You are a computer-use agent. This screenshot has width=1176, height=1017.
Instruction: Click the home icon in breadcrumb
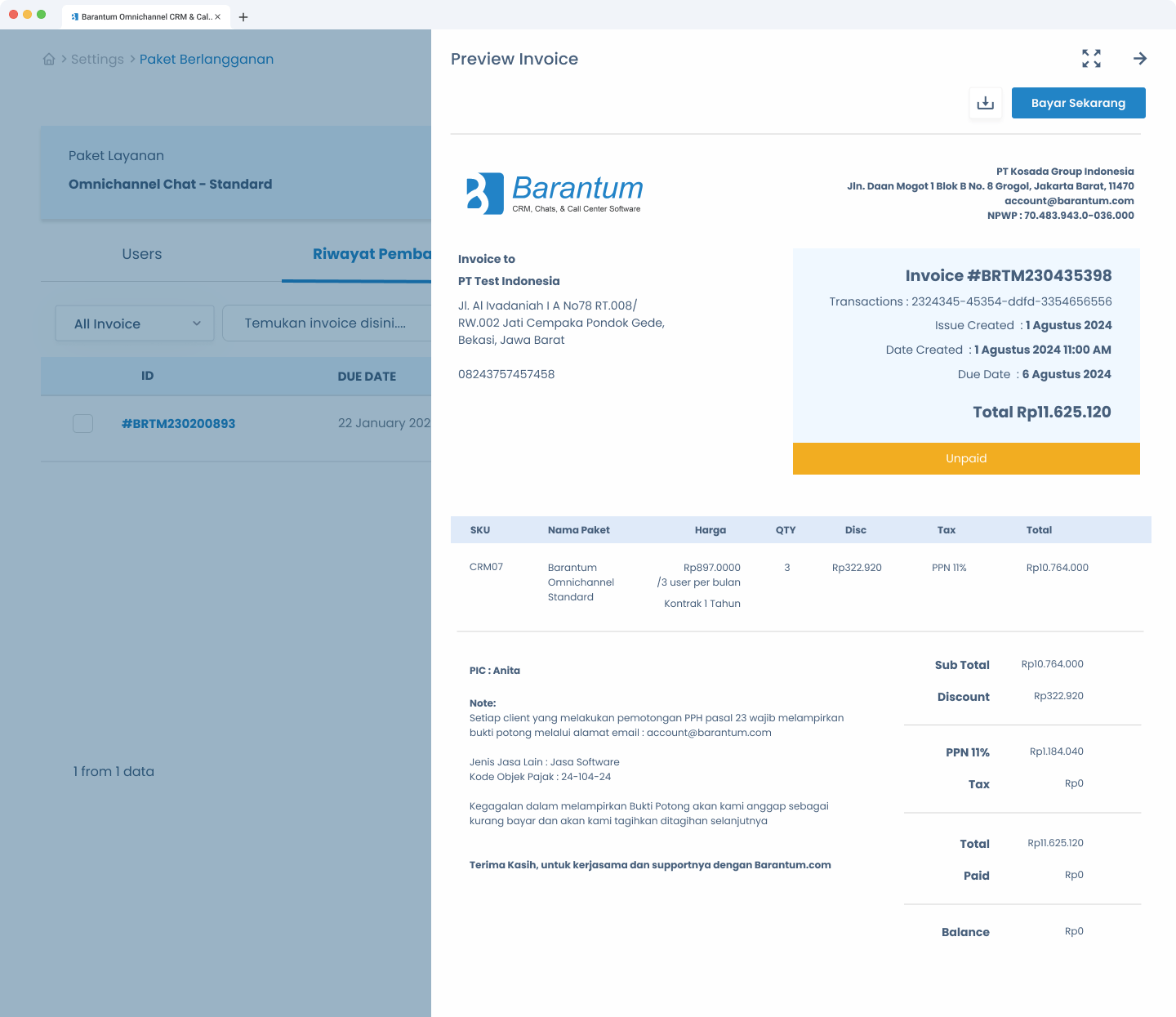[49, 59]
